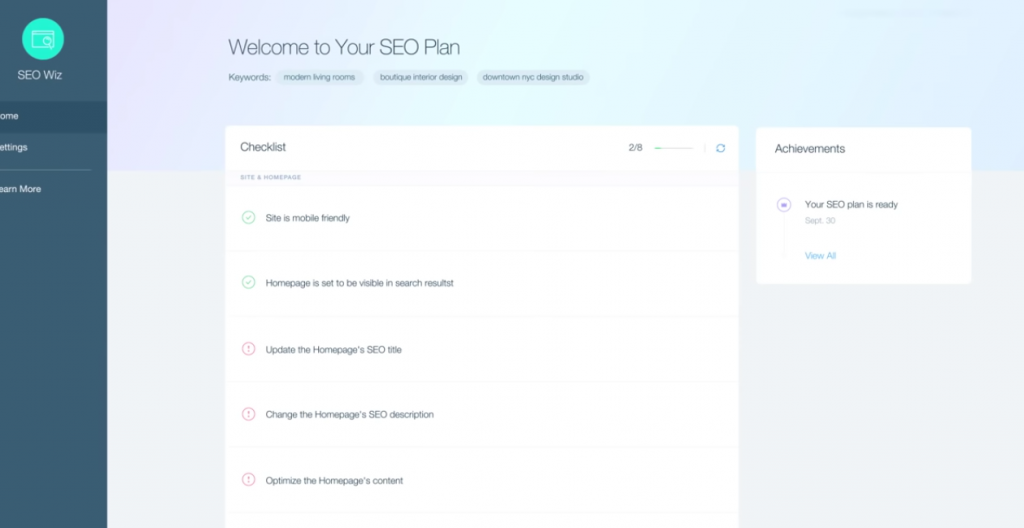Select 'modern living rooms' keyword tag
Screen dimensions: 1024x528
319,77
